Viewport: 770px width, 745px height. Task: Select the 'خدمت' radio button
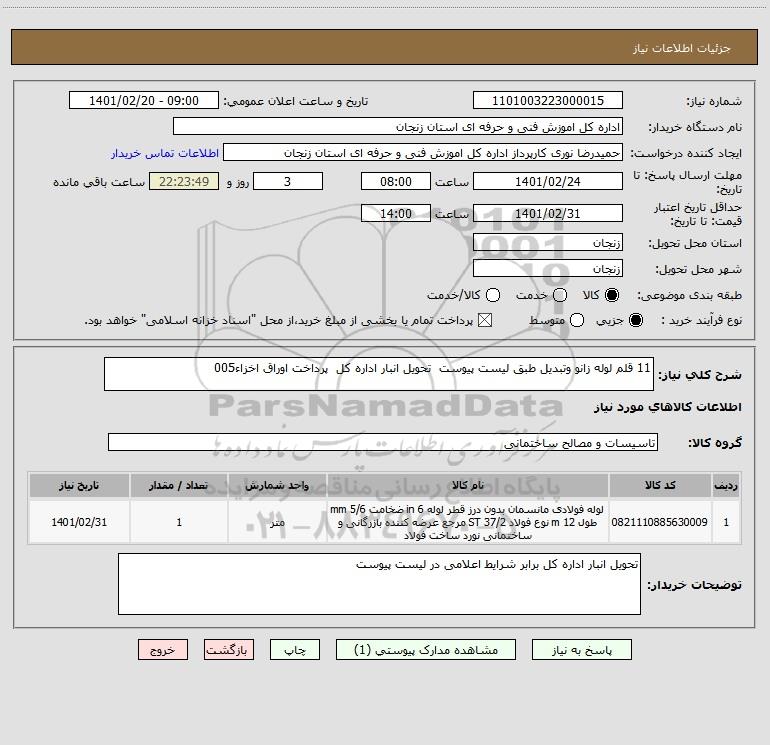point(560,295)
